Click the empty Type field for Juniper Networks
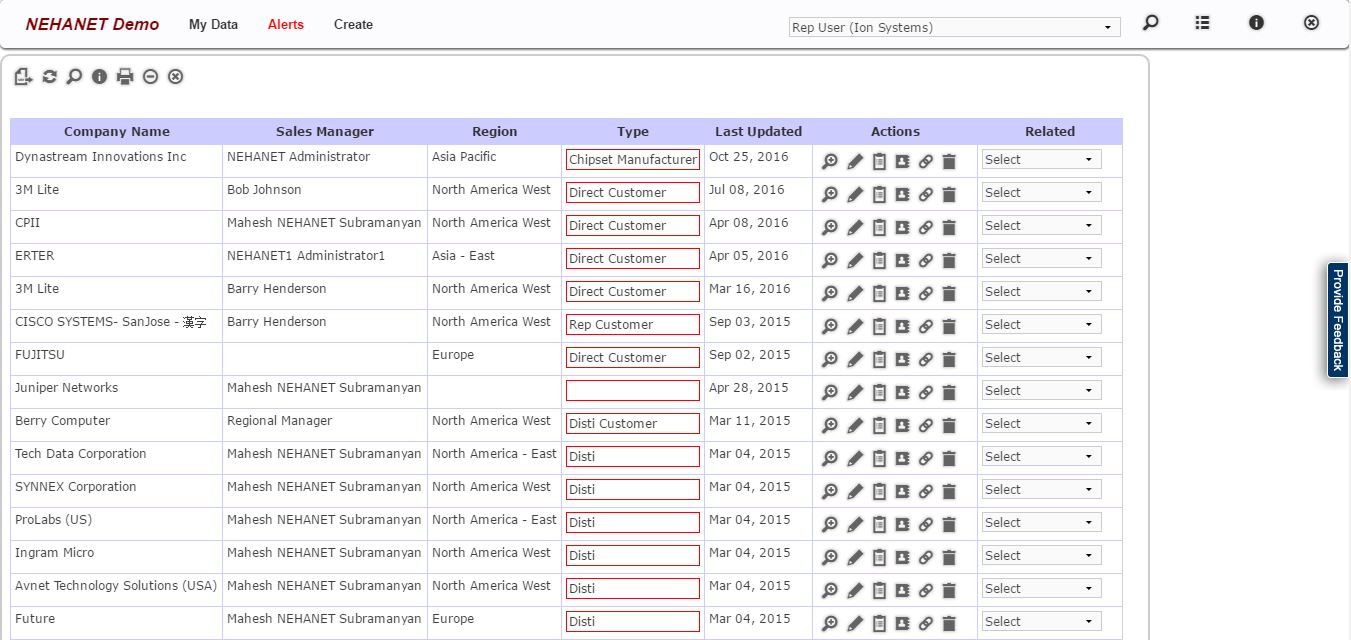This screenshot has width=1351, height=640. 632,391
